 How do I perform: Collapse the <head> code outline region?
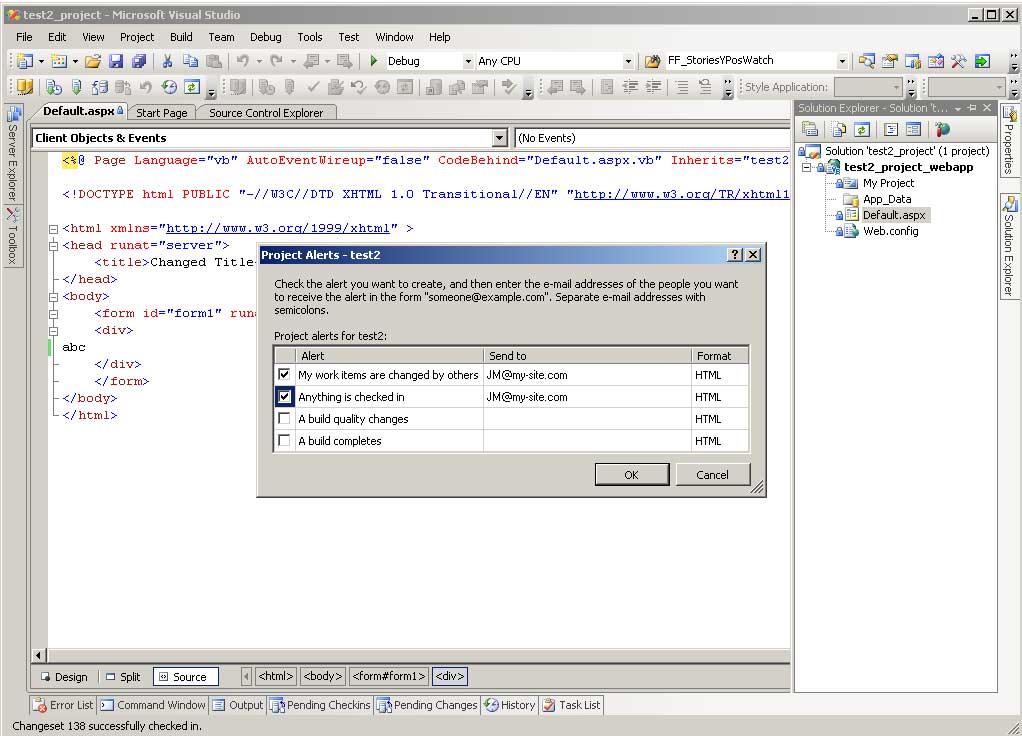coord(53,246)
